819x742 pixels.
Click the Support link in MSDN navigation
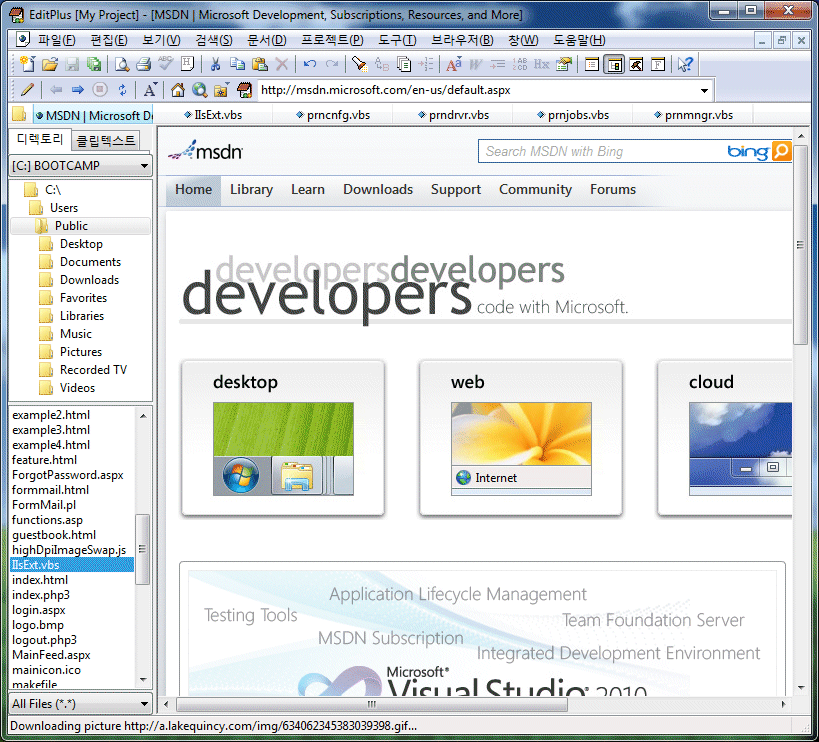pyautogui.click(x=455, y=189)
